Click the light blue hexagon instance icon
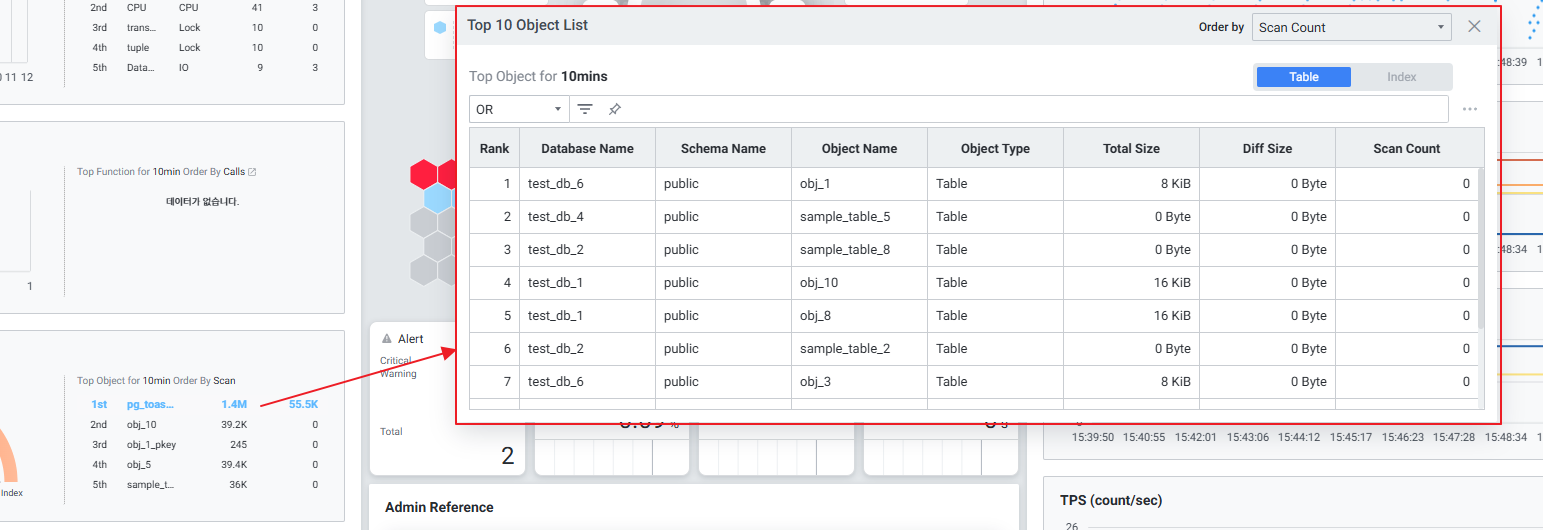Viewport: 1543px width, 530px height. pyautogui.click(x=437, y=198)
